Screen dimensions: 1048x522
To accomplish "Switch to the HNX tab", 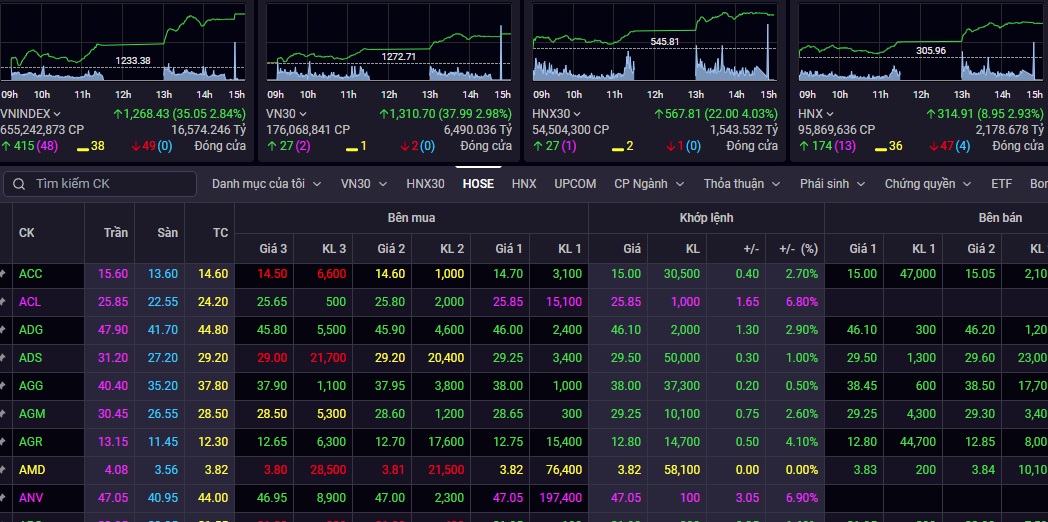I will pos(524,184).
